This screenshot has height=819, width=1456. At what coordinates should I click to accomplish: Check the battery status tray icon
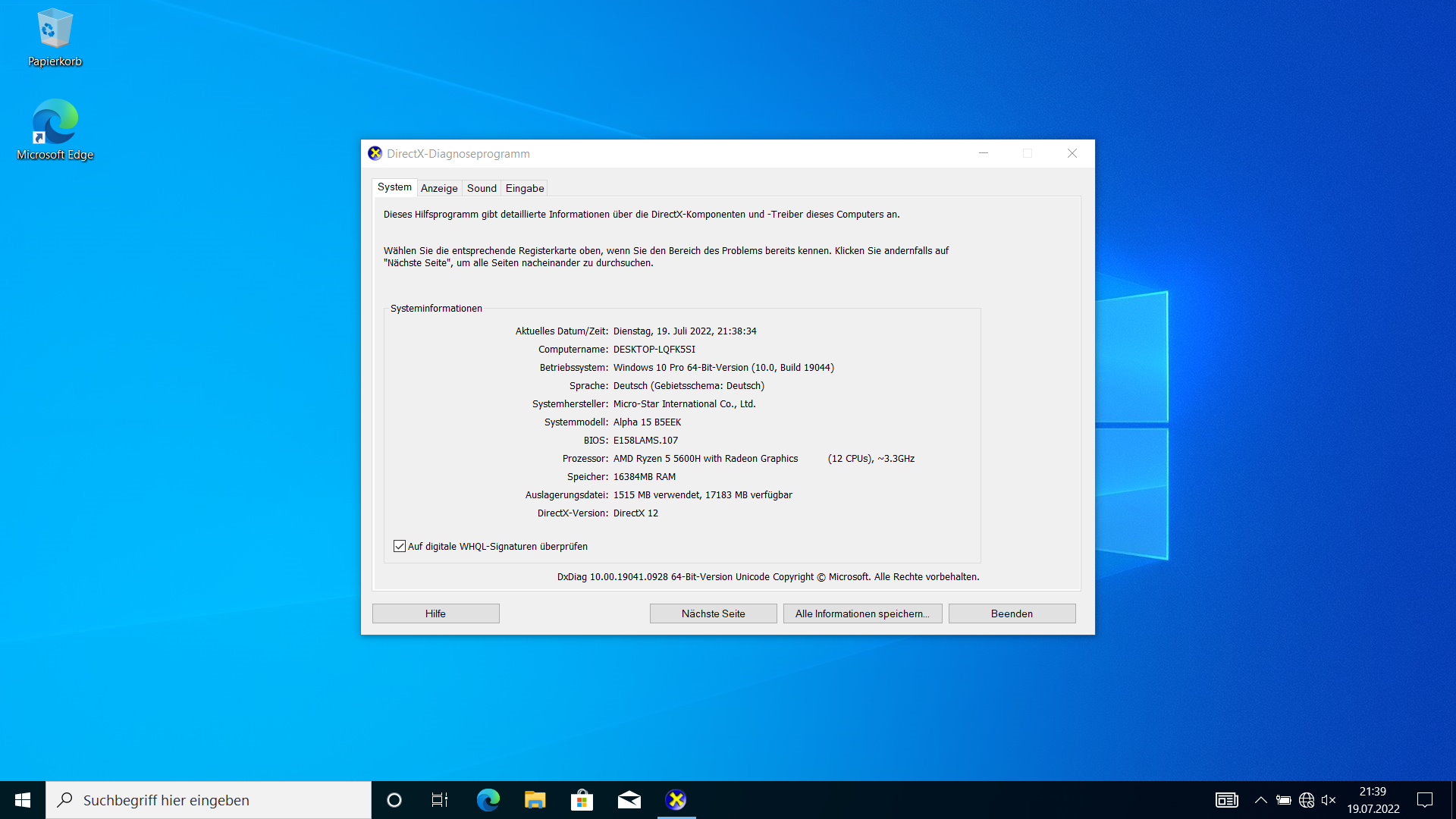pos(1283,799)
